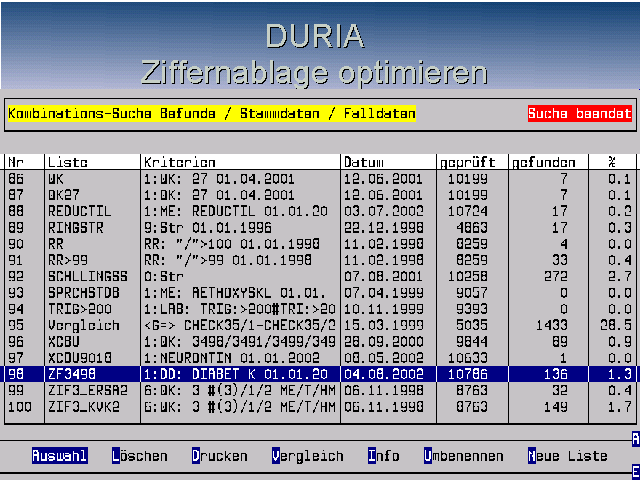This screenshot has height=480, width=640.
Task: Click row number 86
Action: [x=16, y=178]
